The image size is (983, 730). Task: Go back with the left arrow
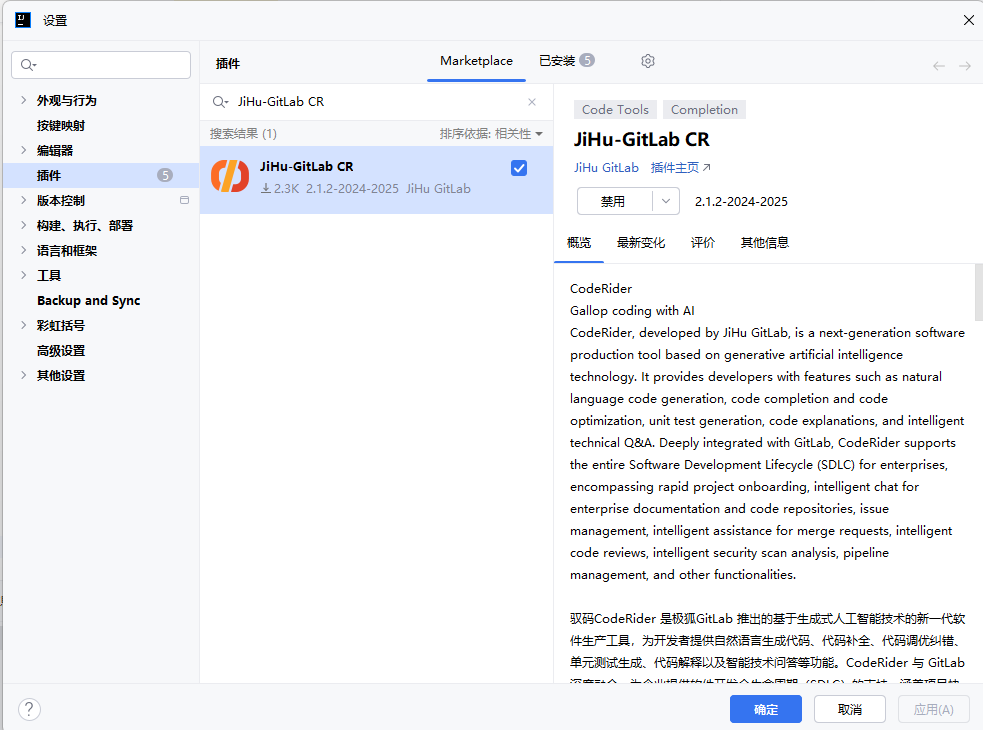coord(938,66)
